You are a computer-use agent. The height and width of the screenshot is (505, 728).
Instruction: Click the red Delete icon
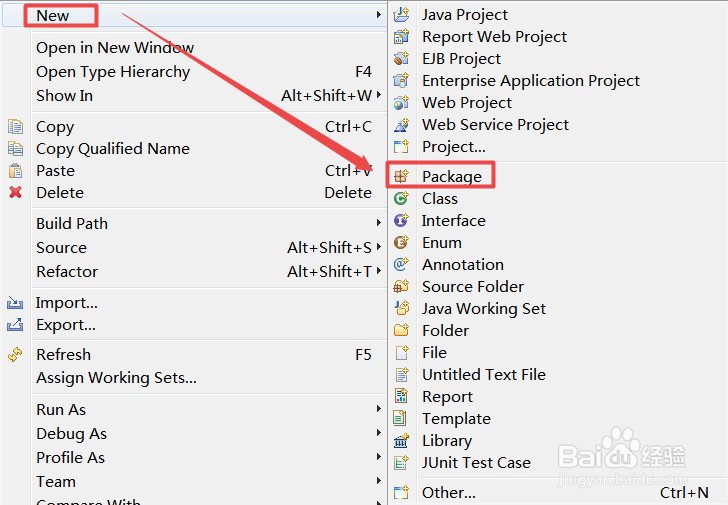click(x=15, y=193)
